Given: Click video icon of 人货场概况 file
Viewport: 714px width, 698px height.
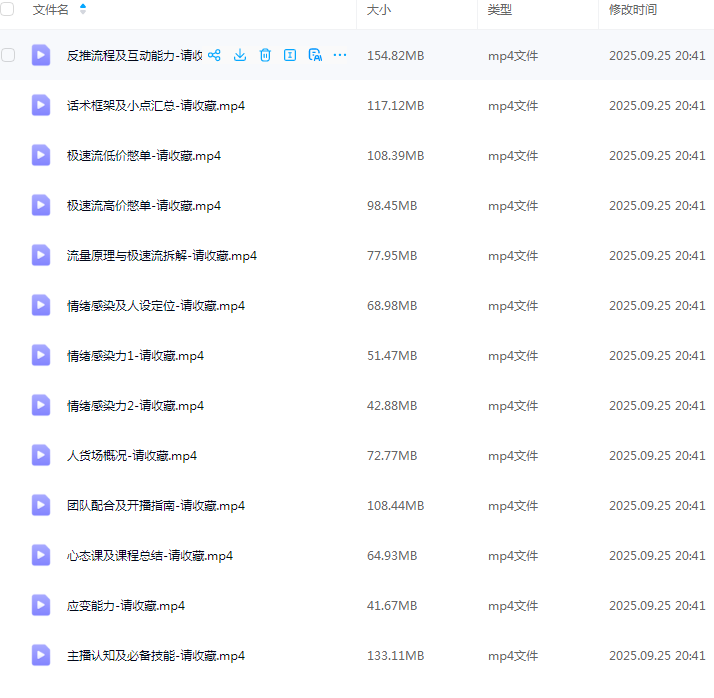Looking at the screenshot, I should pos(41,455).
